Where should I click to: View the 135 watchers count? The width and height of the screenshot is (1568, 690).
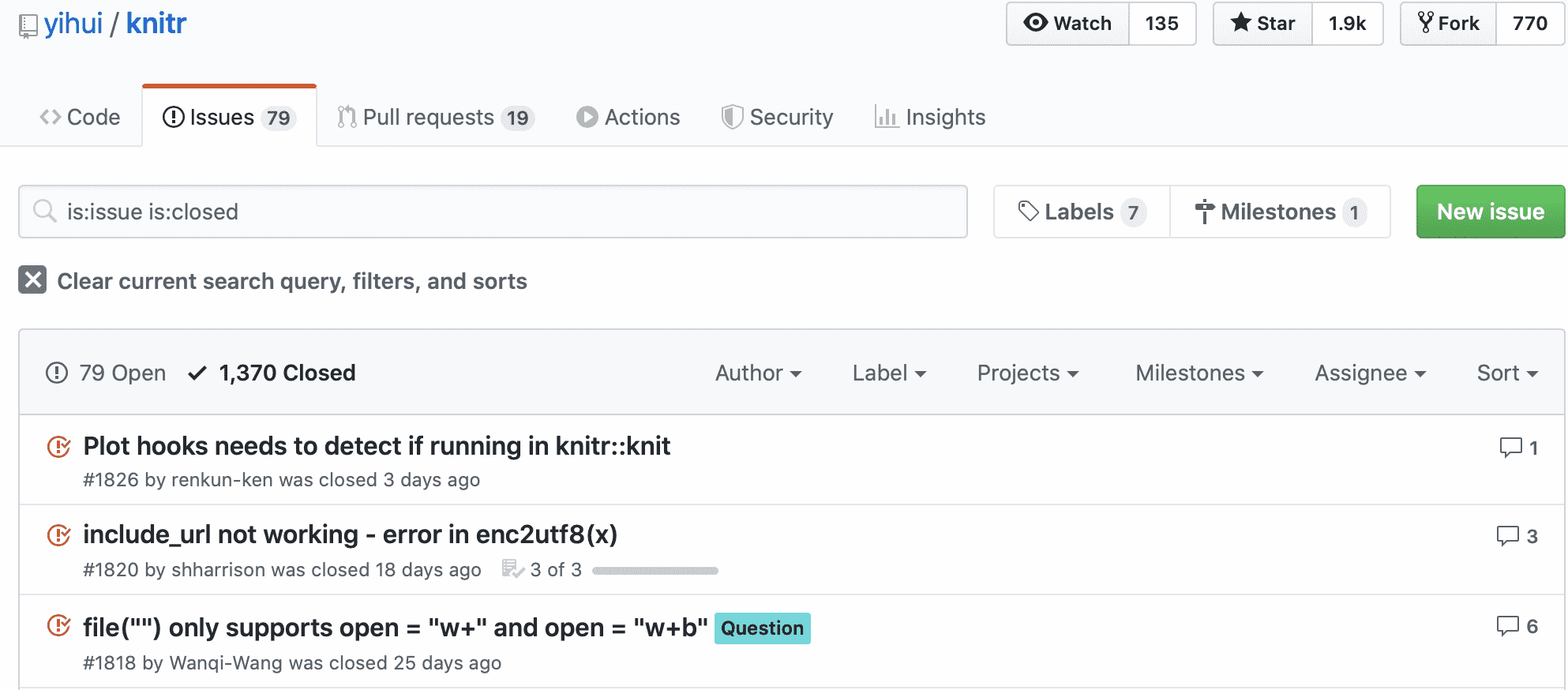click(1162, 24)
